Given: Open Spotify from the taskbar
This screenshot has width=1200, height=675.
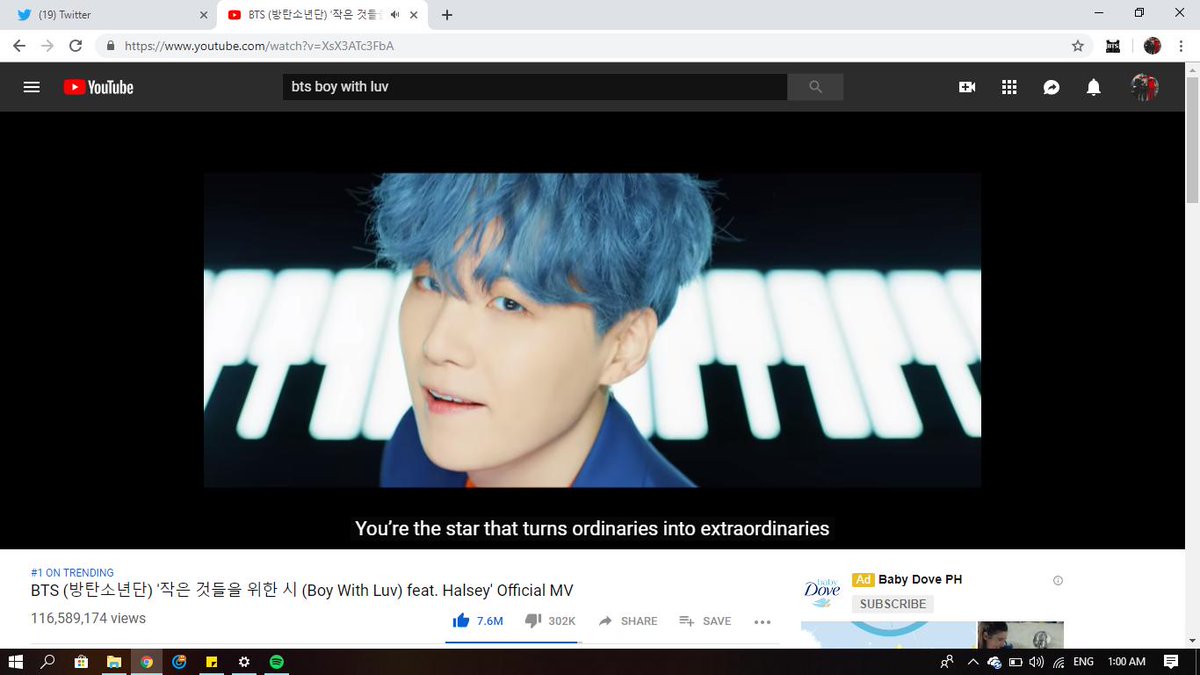Looking at the screenshot, I should point(277,661).
